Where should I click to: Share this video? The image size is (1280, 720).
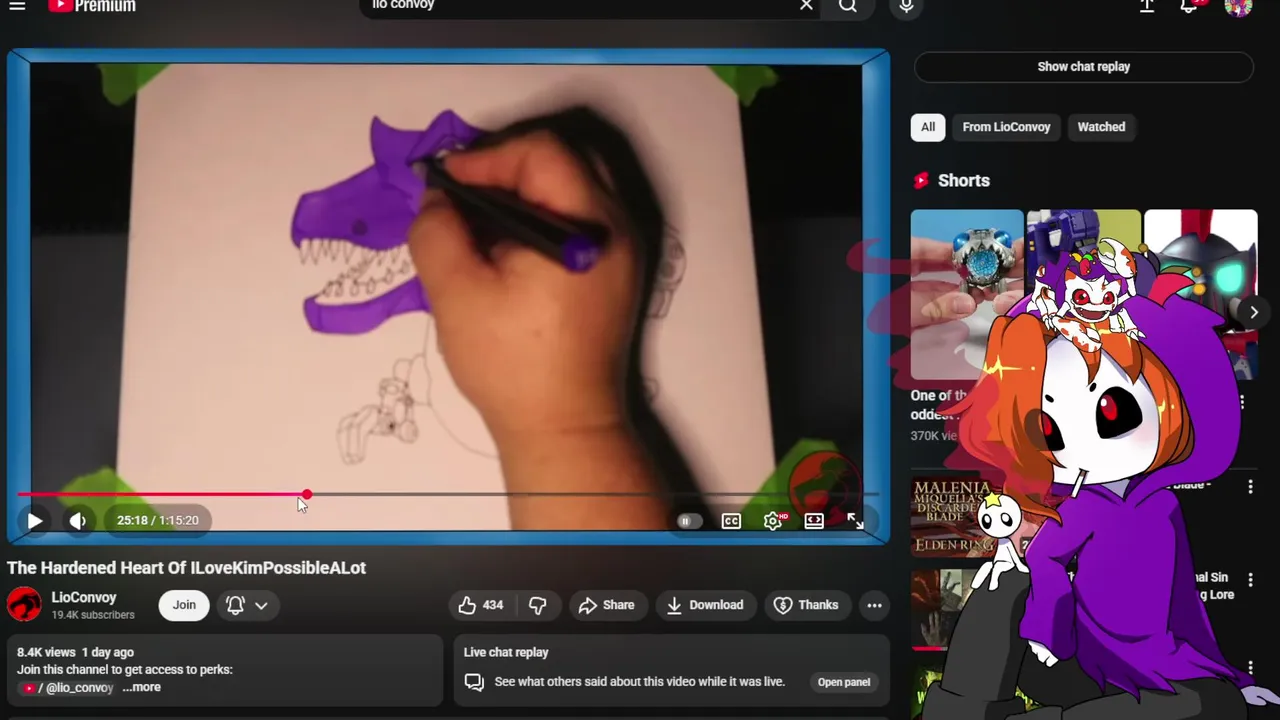(607, 605)
